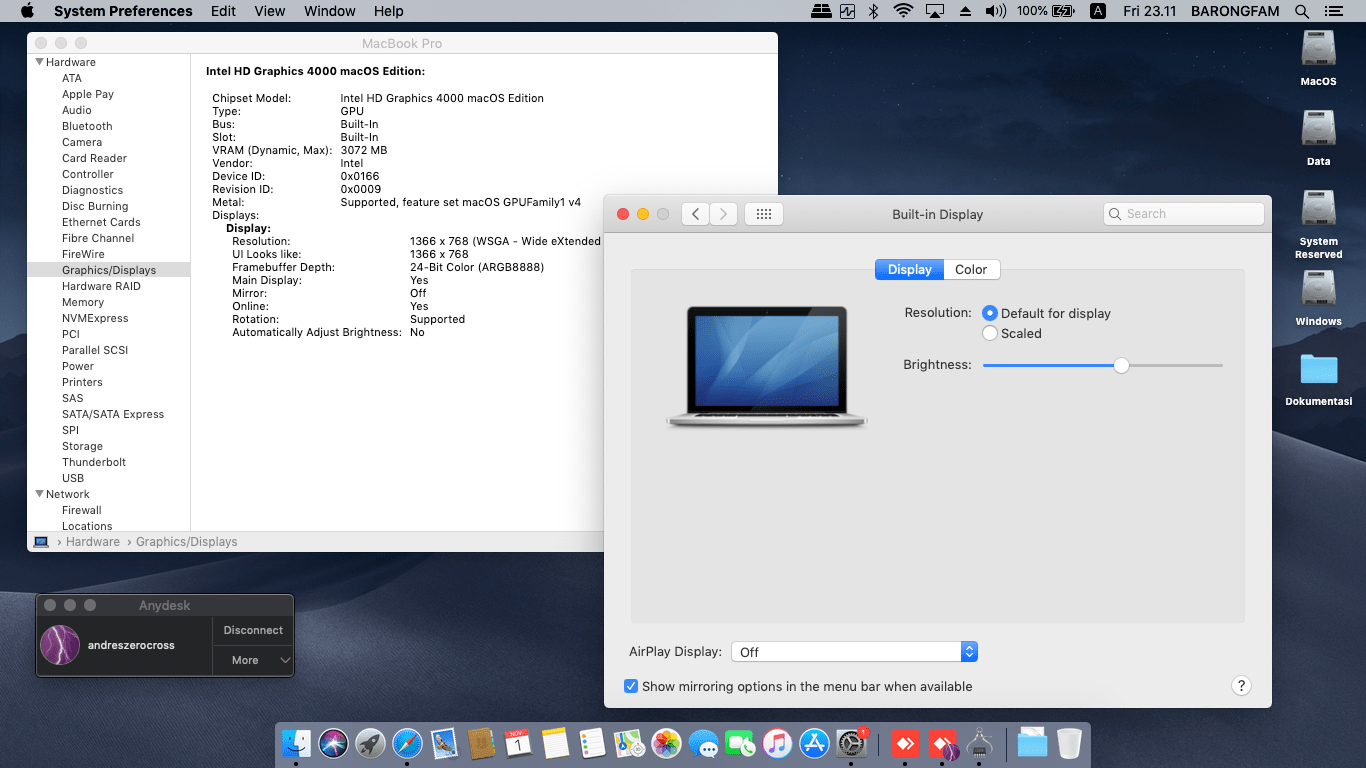Open Window menu
Screen dimensions: 1366x768
pyautogui.click(x=330, y=11)
